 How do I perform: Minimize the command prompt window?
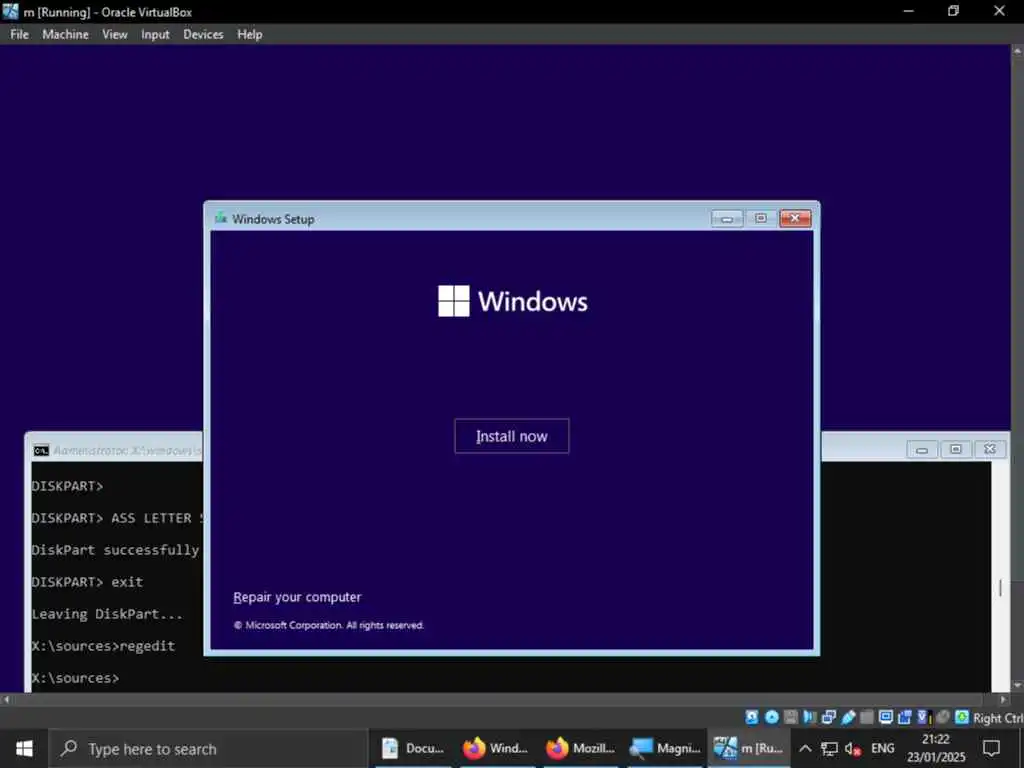point(922,449)
